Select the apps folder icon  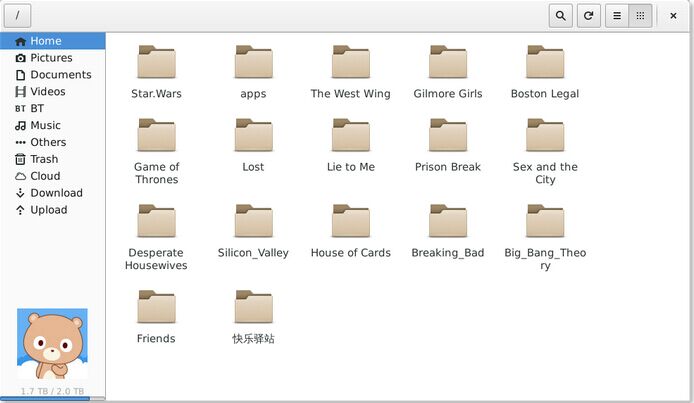click(x=254, y=61)
